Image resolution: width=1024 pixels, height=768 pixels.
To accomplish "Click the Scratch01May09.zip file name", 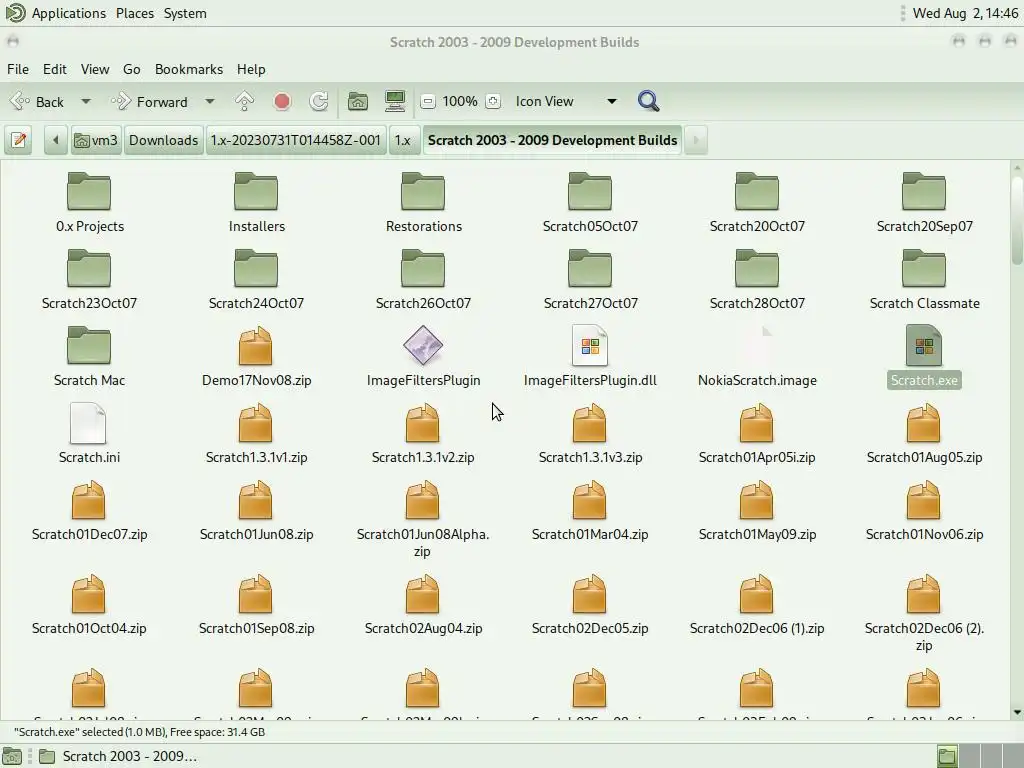I will click(757, 534).
